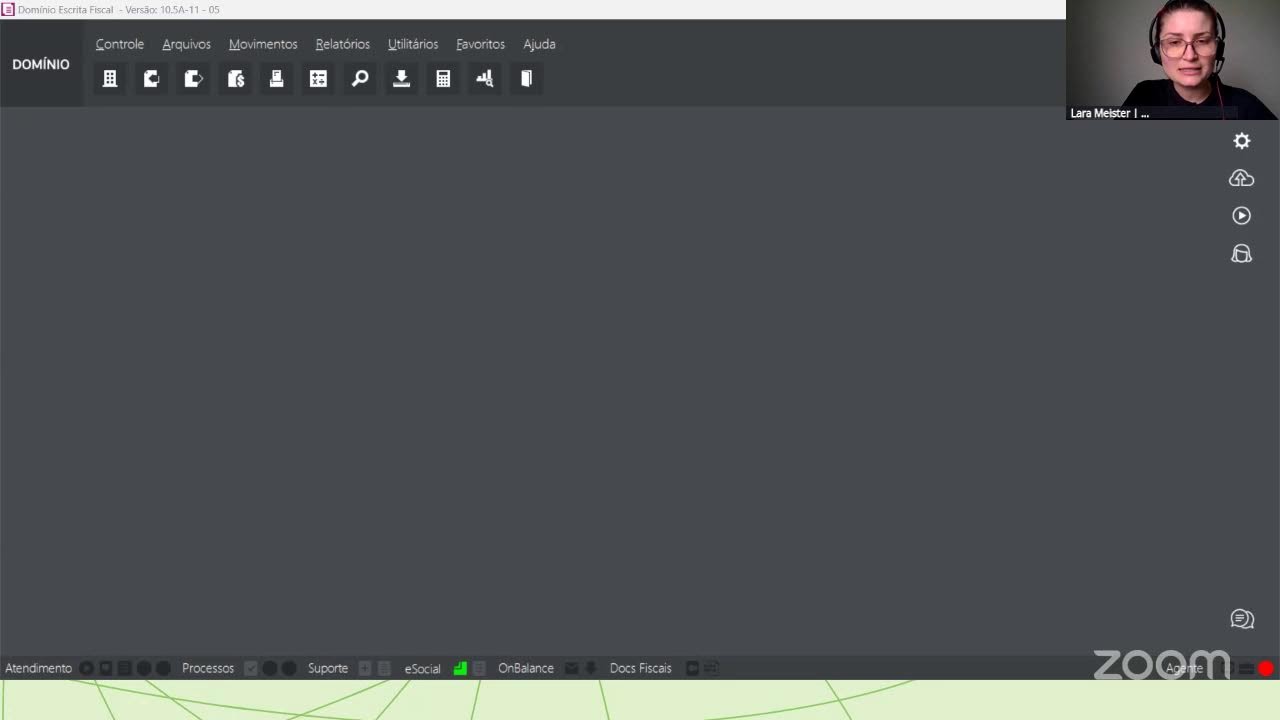1280x720 pixels.
Task: Click the math operators (plus minus) toolbar icon
Action: (318, 78)
